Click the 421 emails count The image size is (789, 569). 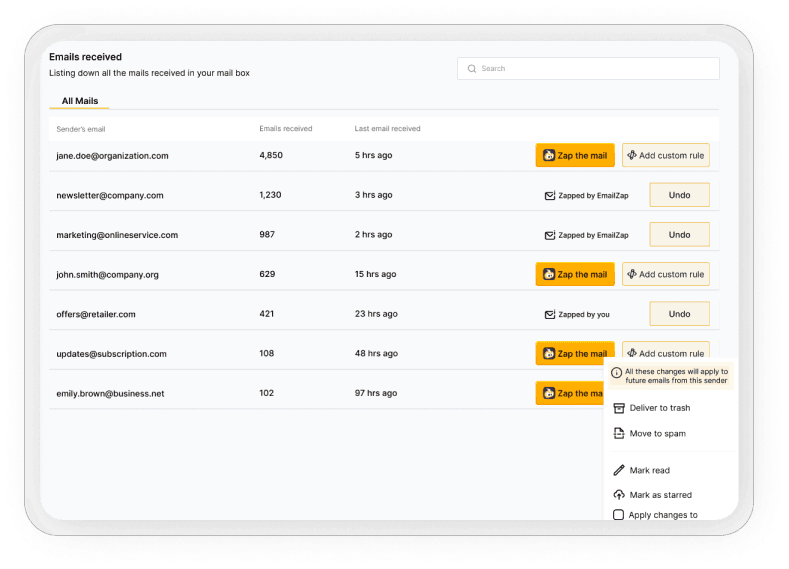[x=267, y=314]
